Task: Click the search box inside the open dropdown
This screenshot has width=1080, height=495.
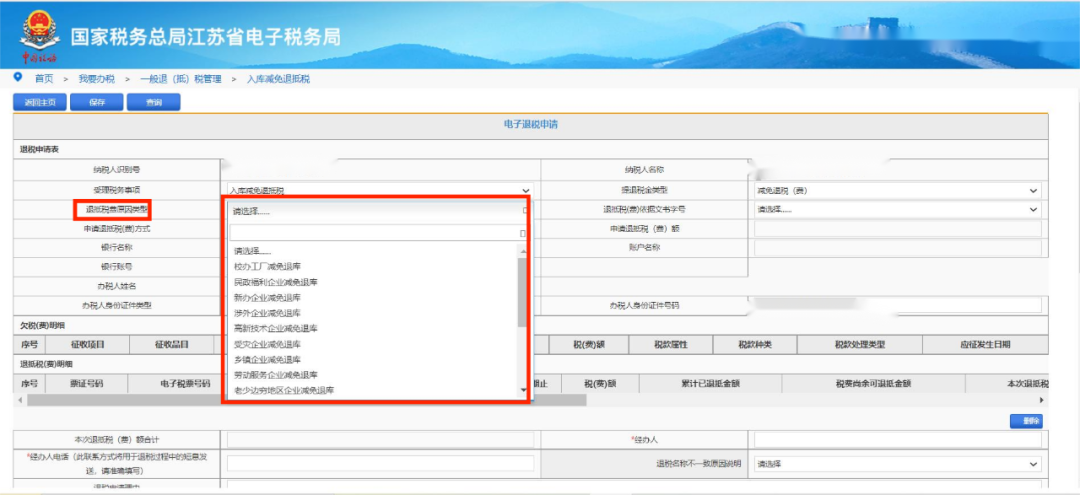Action: tap(377, 233)
